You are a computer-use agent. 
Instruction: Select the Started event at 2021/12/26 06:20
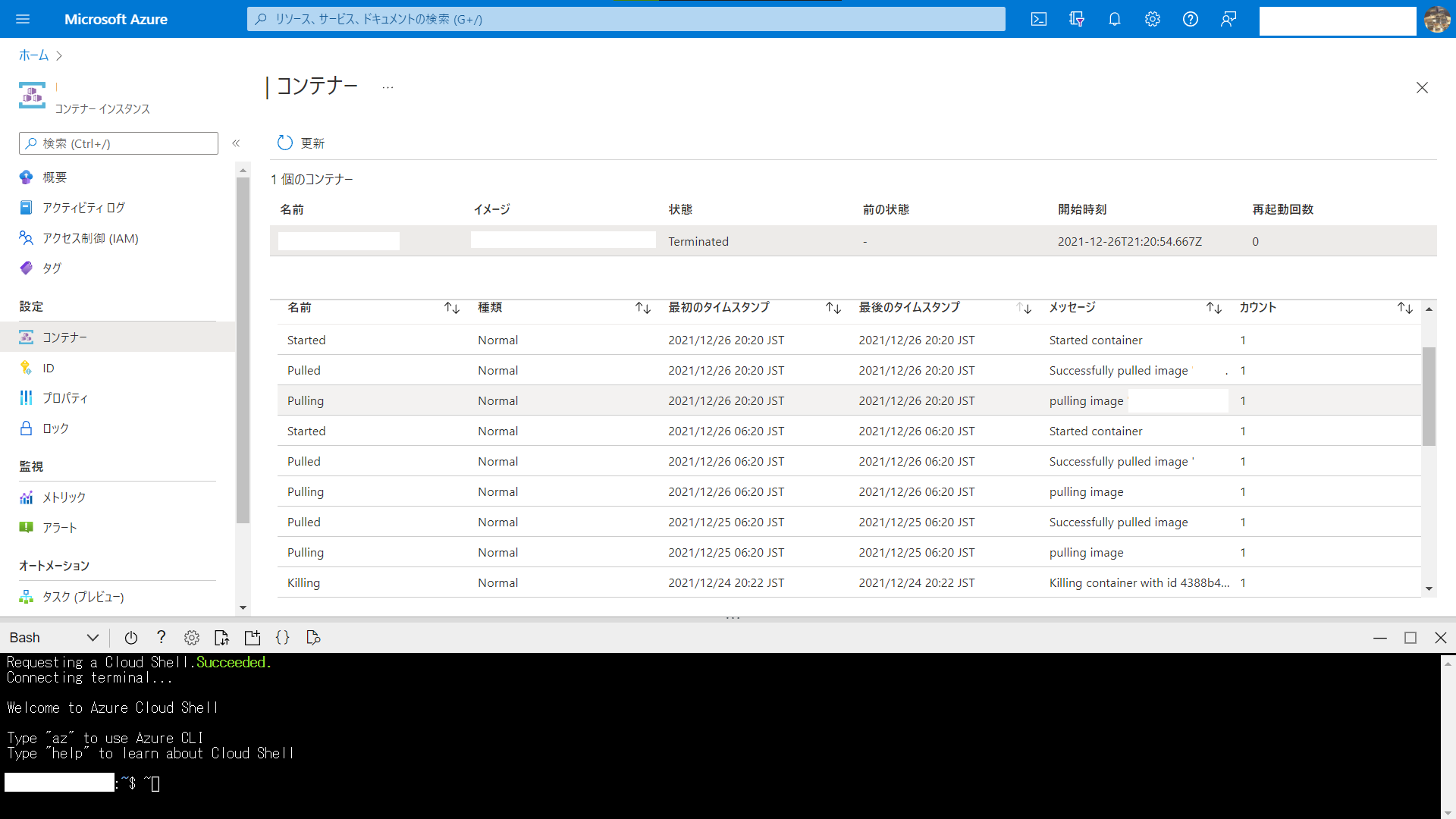pos(849,431)
